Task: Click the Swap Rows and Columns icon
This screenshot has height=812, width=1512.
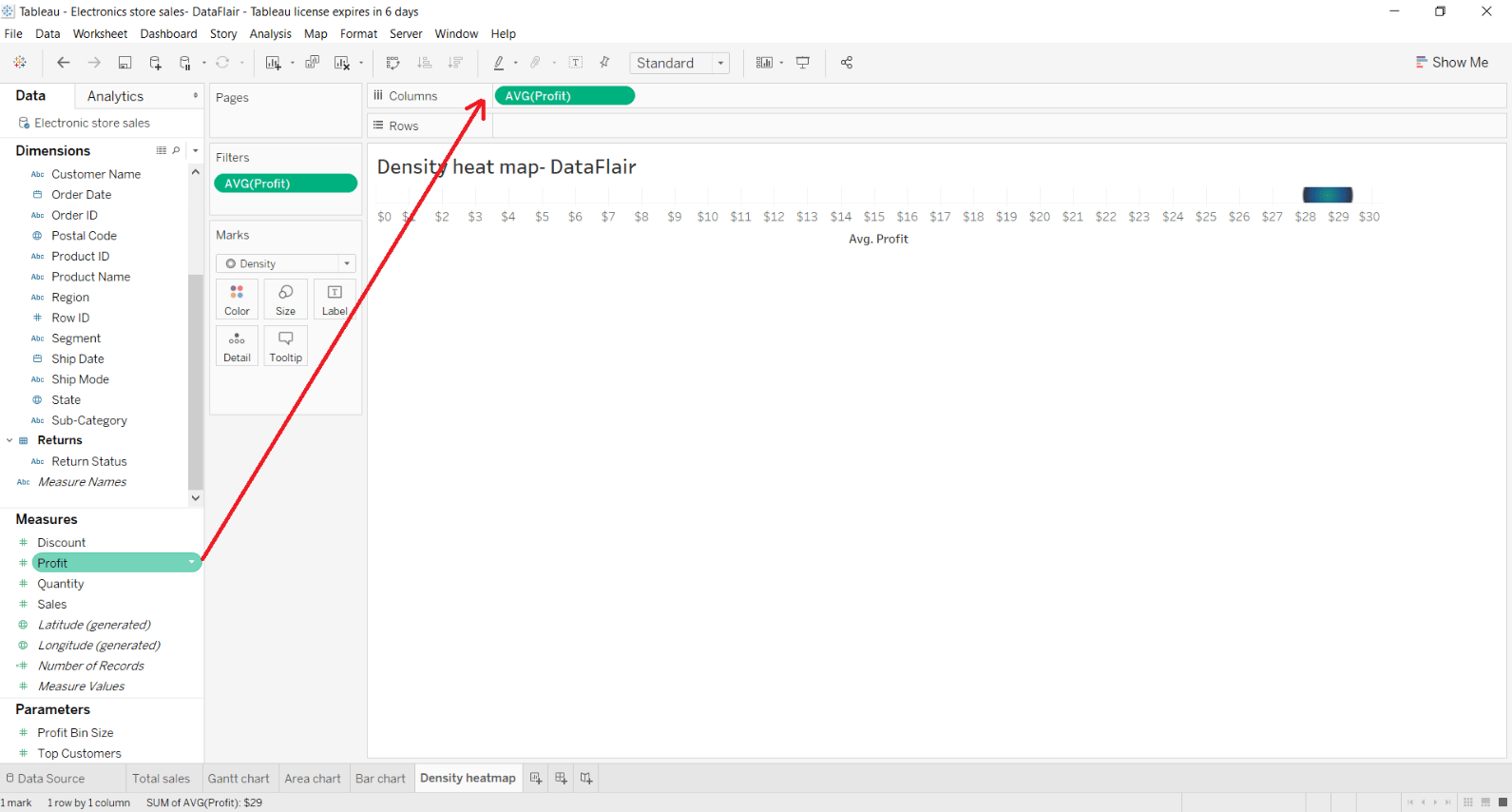Action: [392, 63]
